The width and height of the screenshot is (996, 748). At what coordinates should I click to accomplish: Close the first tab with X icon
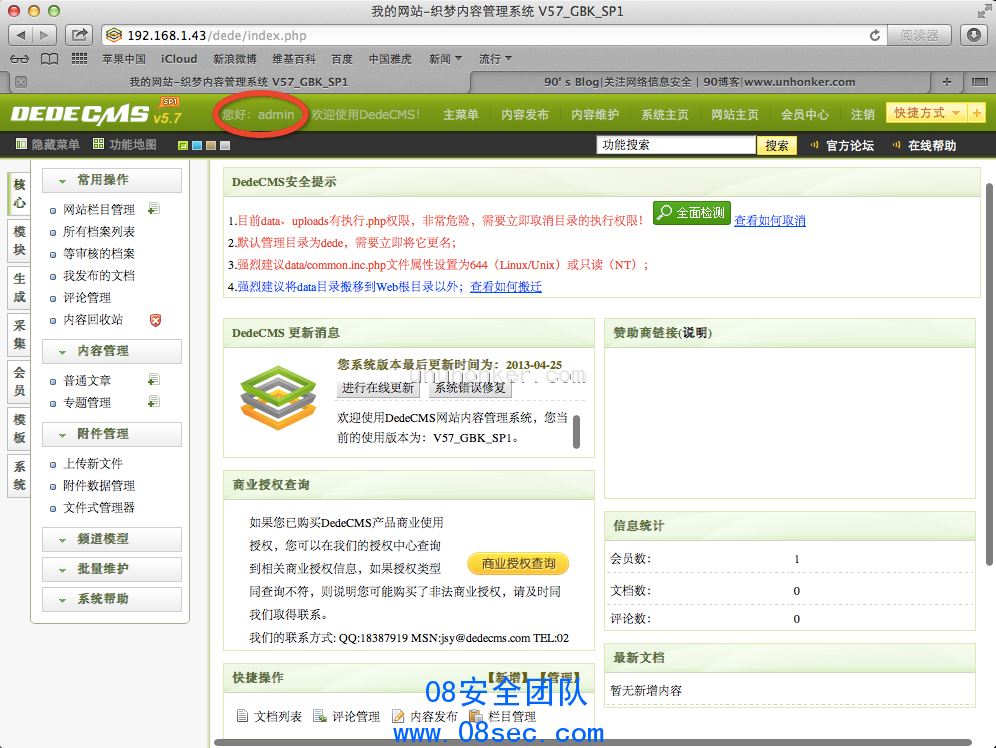click(x=21, y=82)
